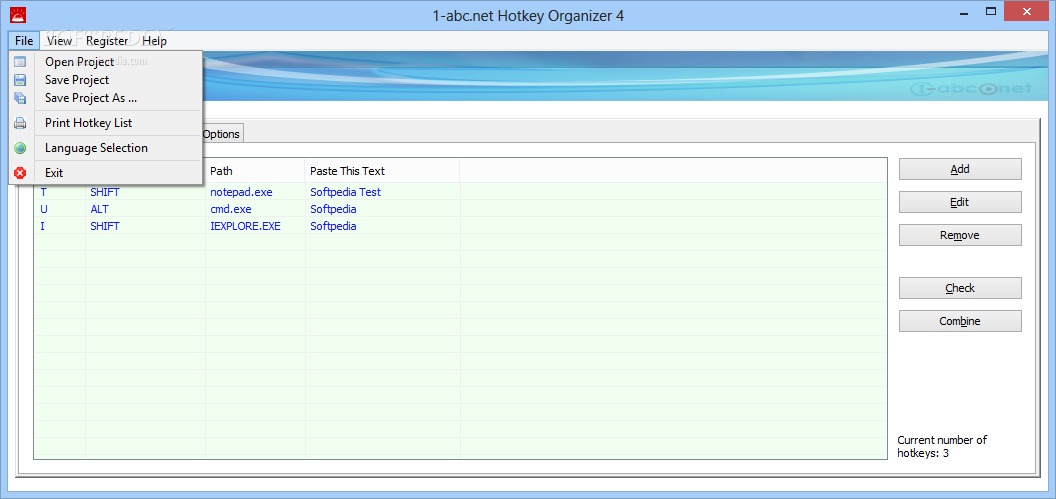
Task: Click the printer icon for Print Hotkey List
Action: coord(20,123)
